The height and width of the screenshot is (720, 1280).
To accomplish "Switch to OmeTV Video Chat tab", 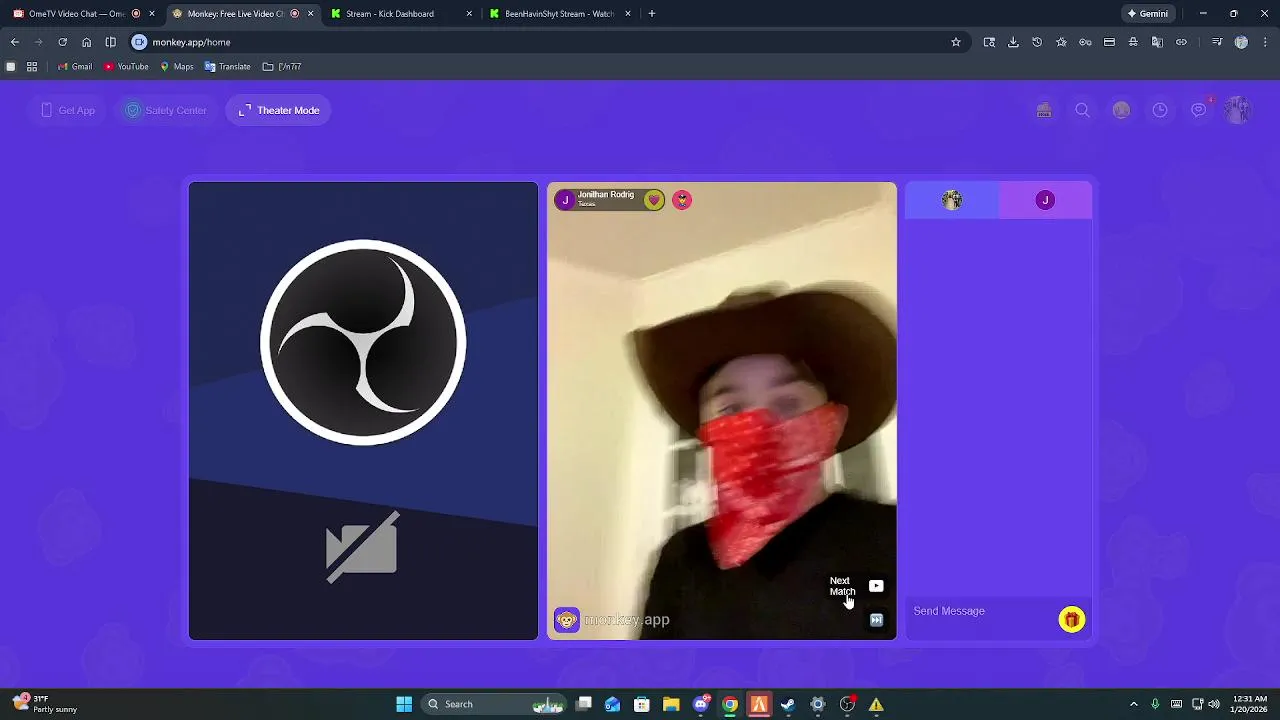I will (x=80, y=14).
